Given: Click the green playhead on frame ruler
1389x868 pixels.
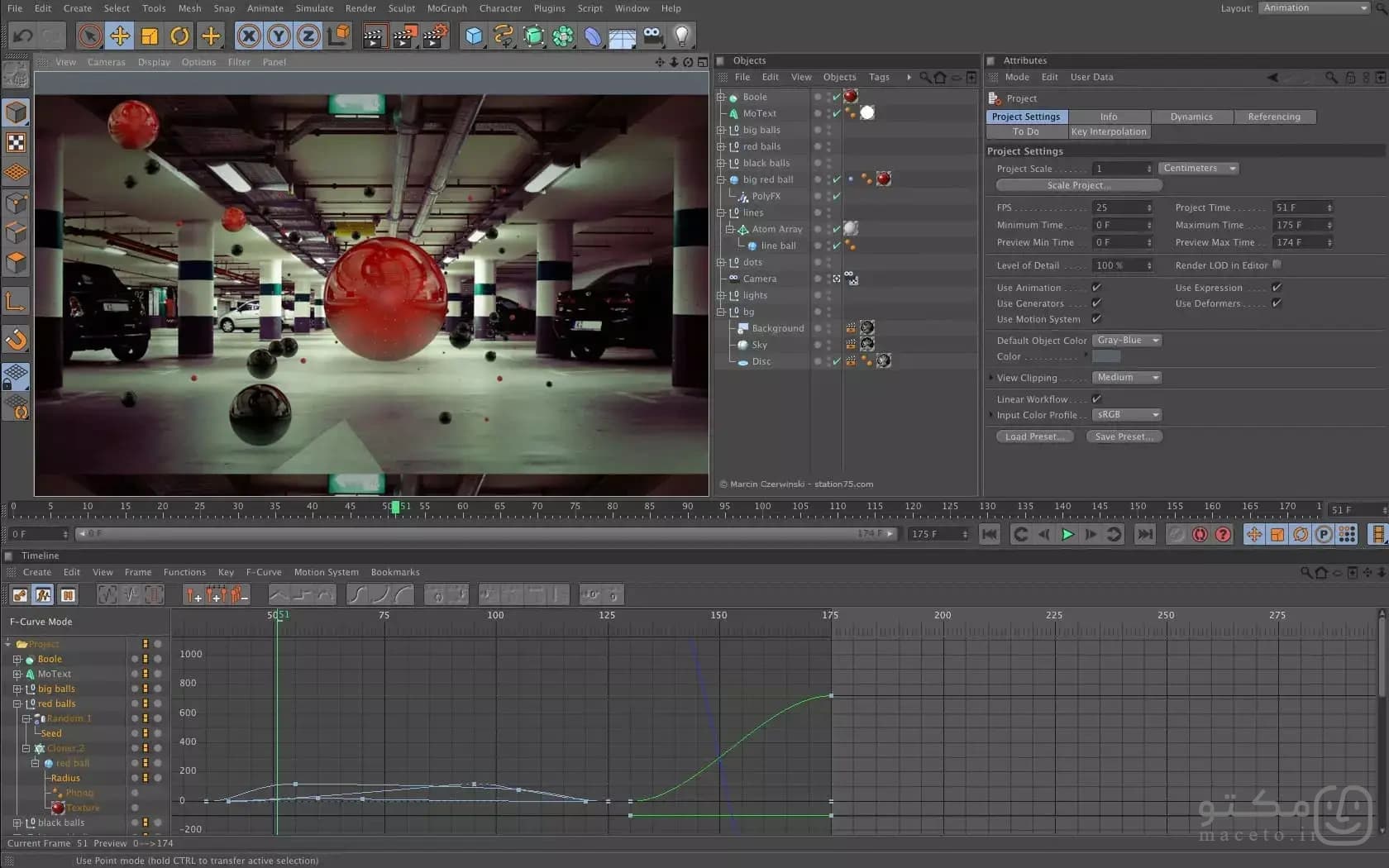Looking at the screenshot, I should point(395,507).
